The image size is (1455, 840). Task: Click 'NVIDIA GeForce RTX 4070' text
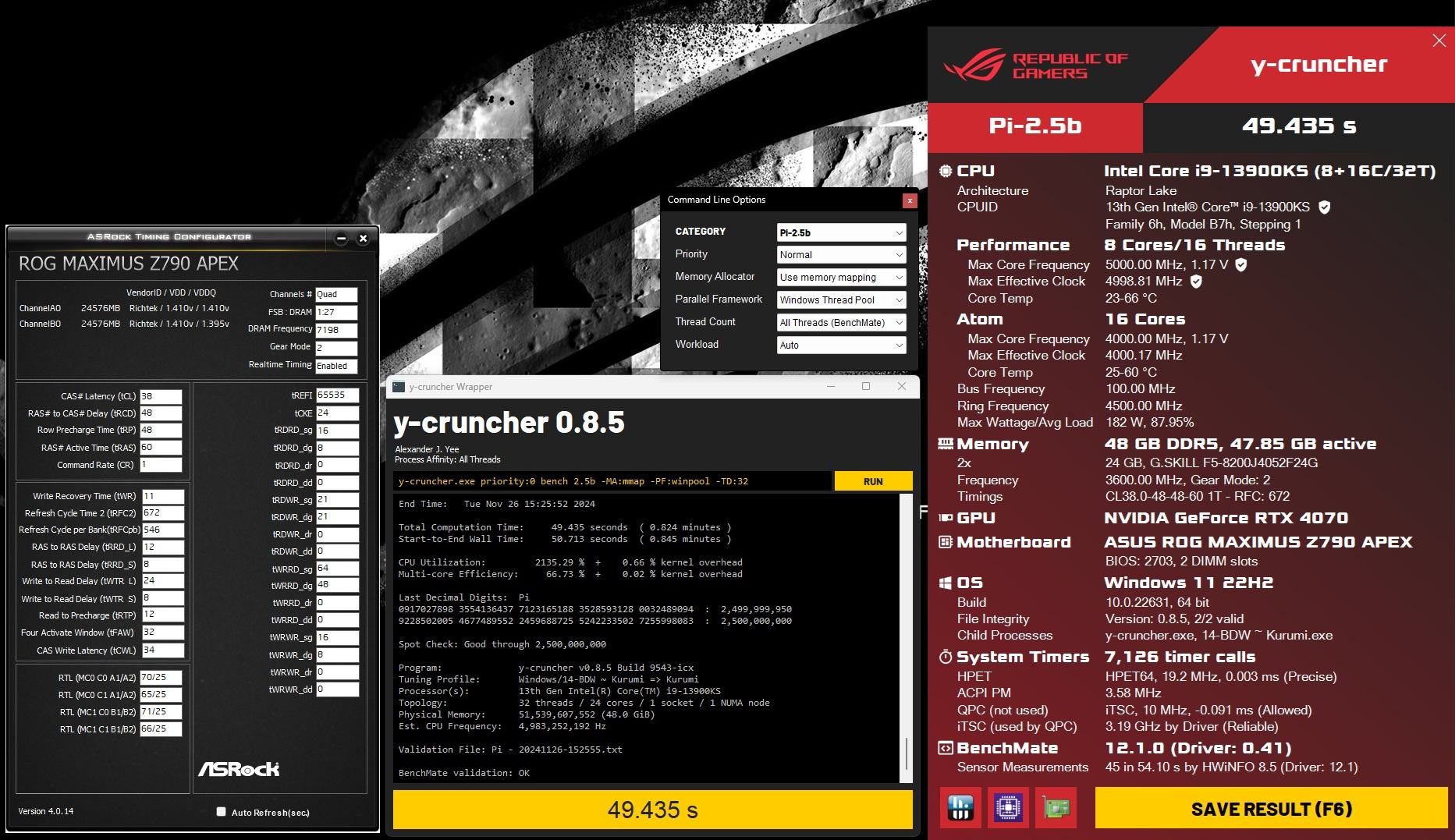point(1226,518)
